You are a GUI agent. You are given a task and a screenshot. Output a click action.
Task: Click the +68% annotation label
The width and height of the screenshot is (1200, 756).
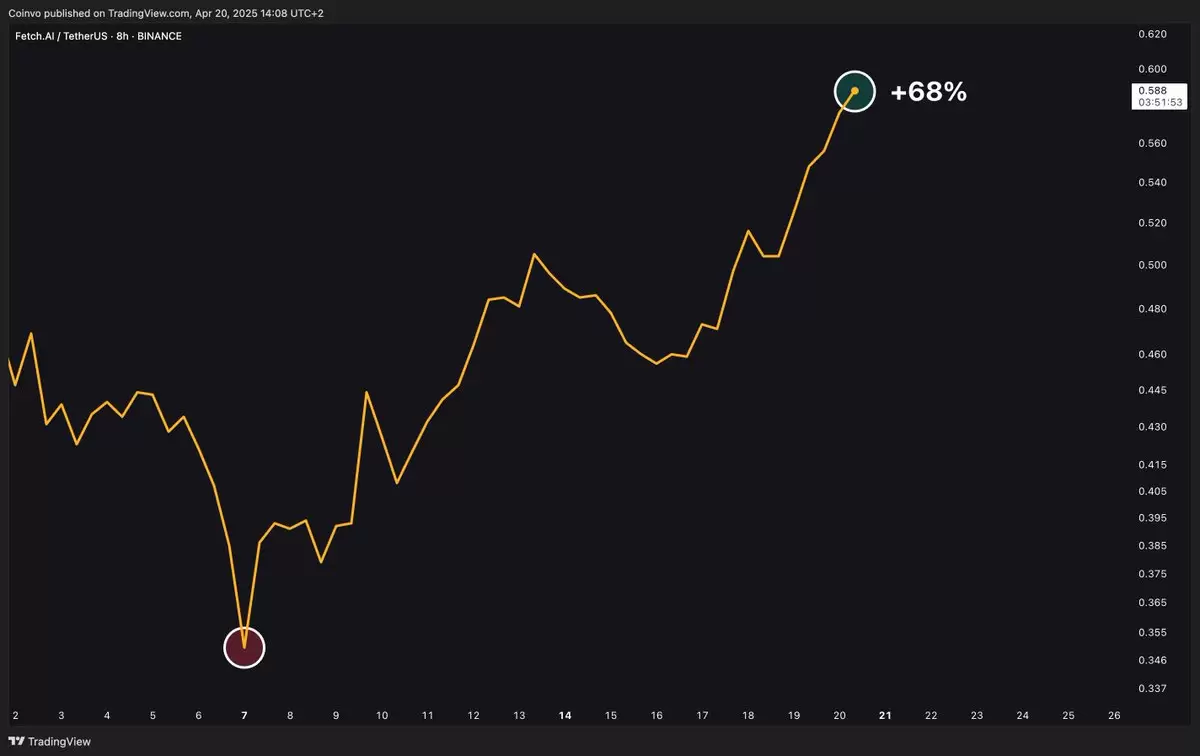(928, 92)
